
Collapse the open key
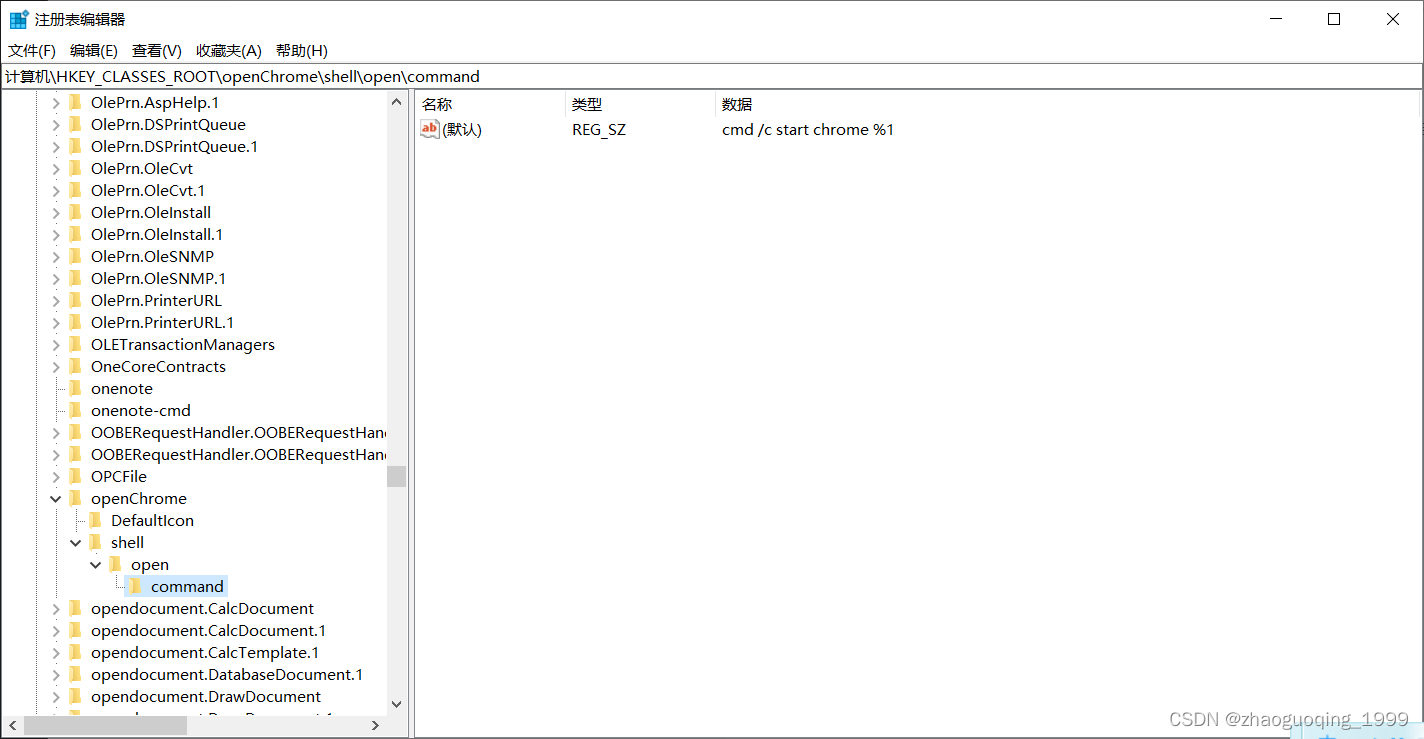point(96,564)
